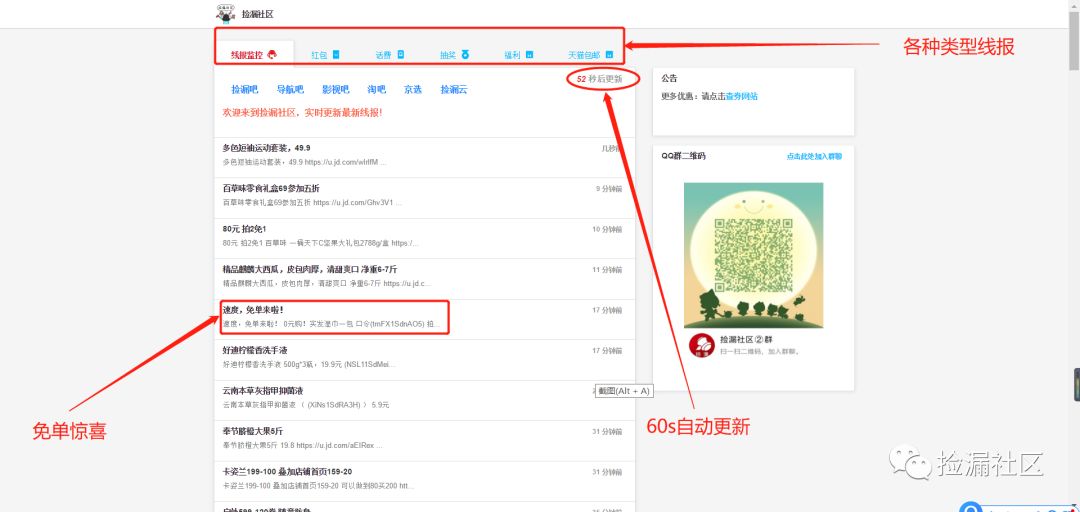Click the red icon beside 线报监控 tab
The width and height of the screenshot is (1080, 512).
(x=272, y=54)
